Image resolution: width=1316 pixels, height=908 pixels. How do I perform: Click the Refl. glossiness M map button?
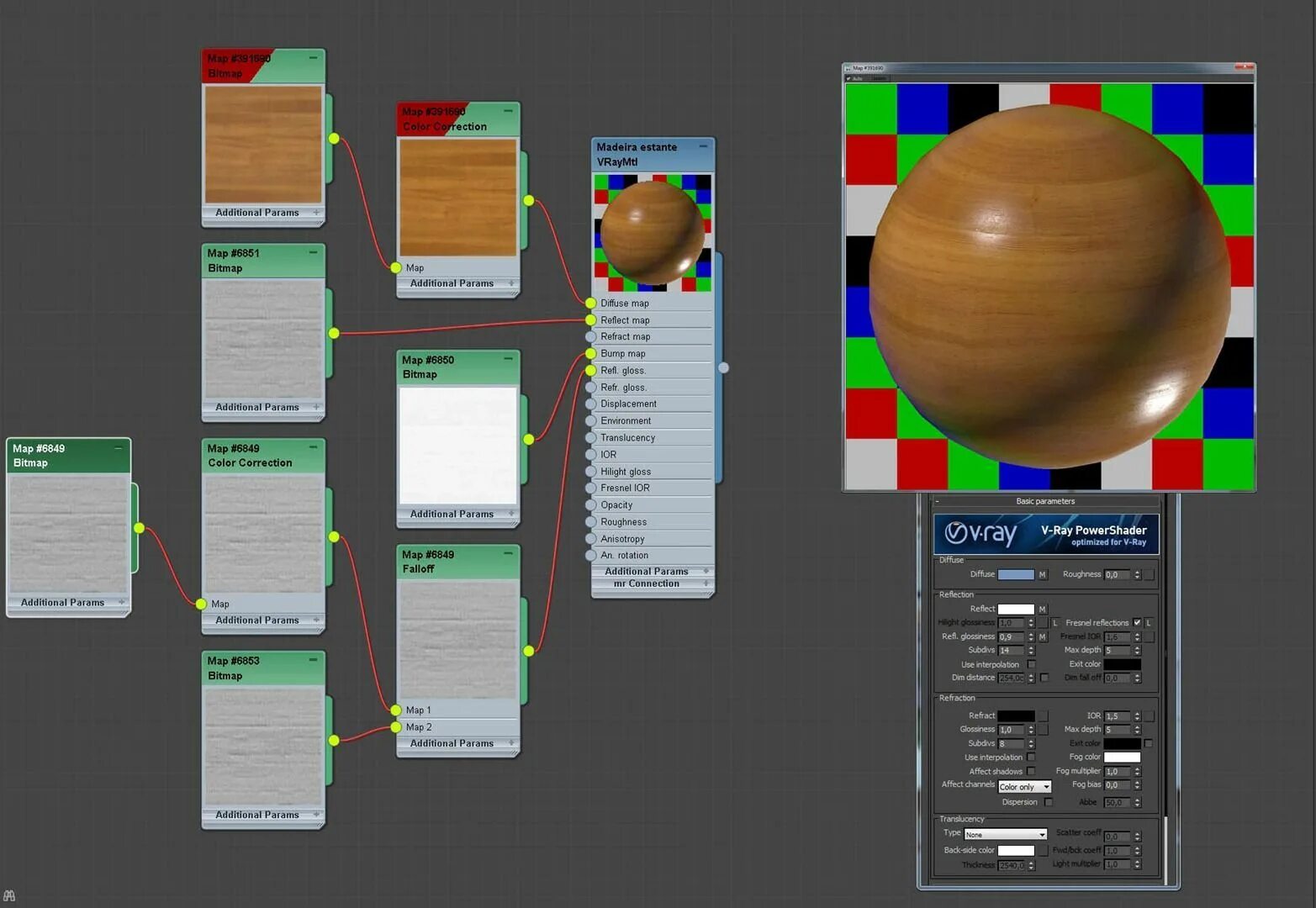[1043, 637]
